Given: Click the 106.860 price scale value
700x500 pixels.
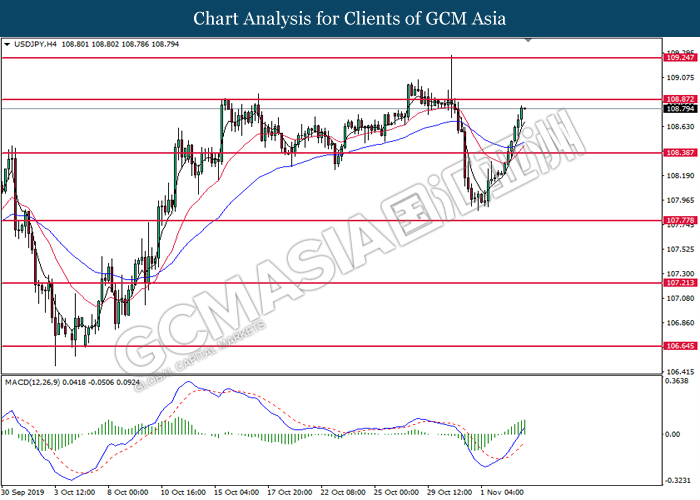Looking at the screenshot, I should pos(680,322).
